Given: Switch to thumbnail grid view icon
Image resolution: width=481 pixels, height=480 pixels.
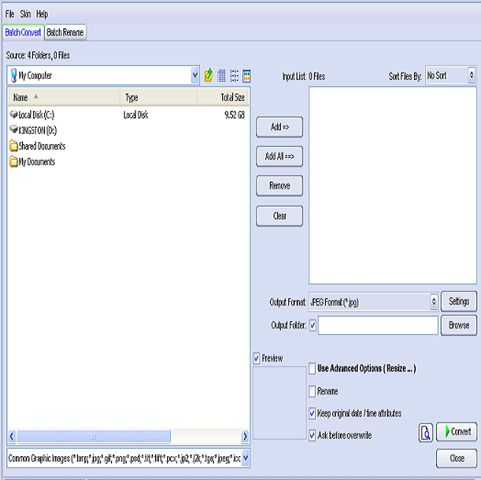Looking at the screenshot, I should tap(221, 76).
